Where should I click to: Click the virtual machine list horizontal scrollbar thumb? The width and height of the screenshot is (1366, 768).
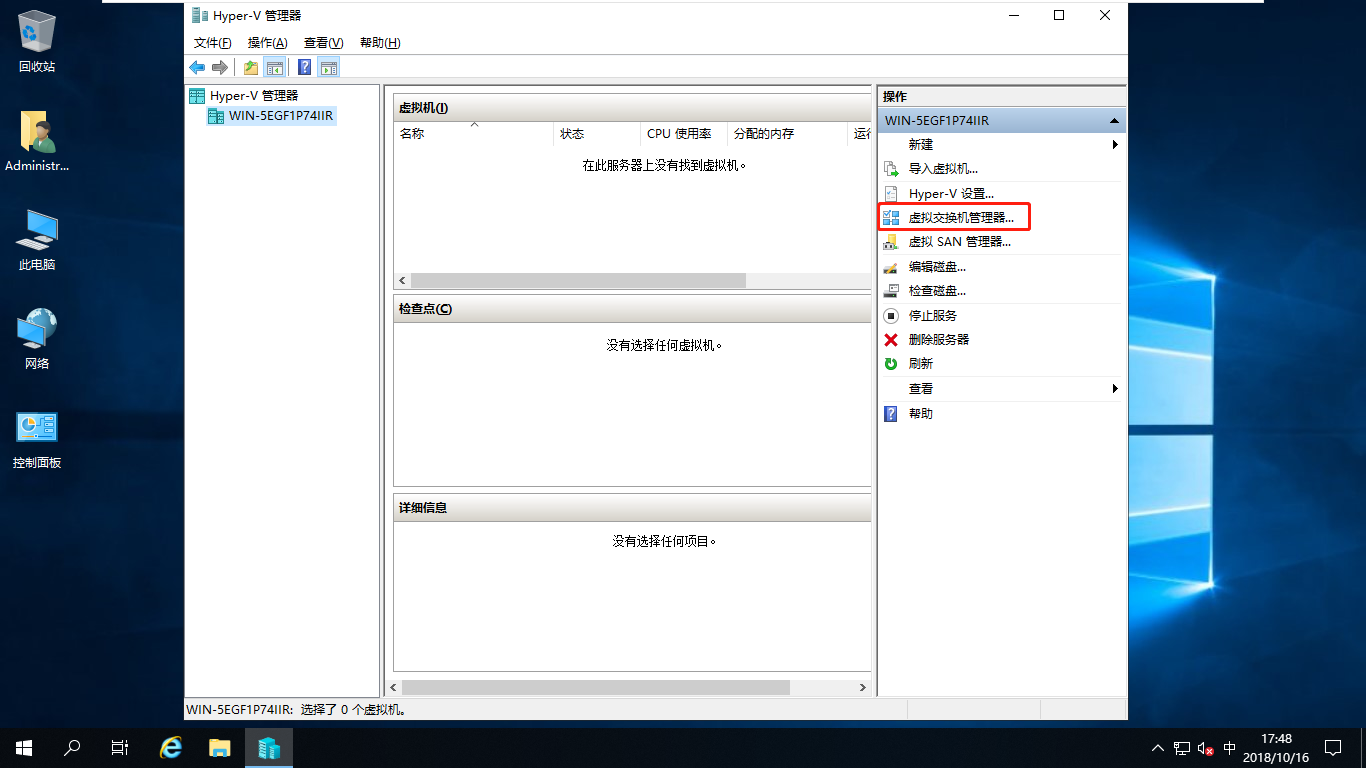pos(578,281)
